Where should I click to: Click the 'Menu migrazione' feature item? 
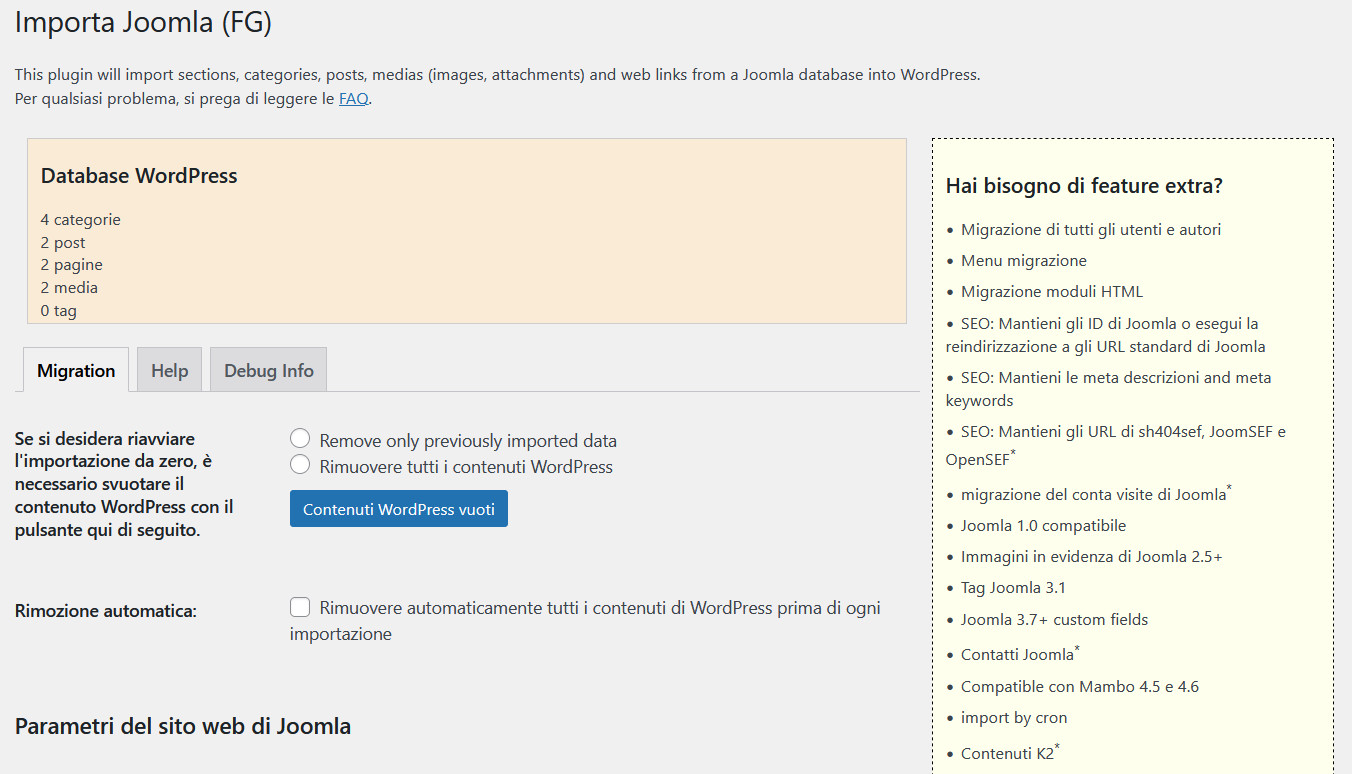click(1023, 261)
